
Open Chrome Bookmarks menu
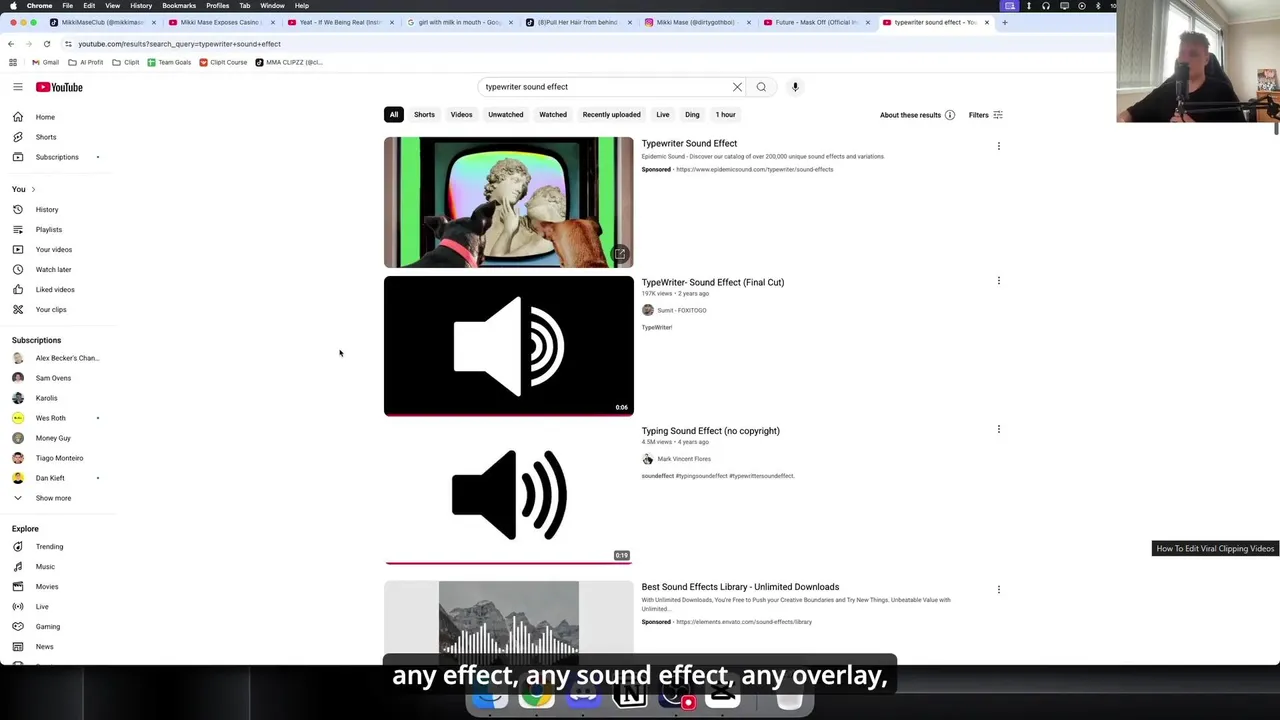pos(179,6)
